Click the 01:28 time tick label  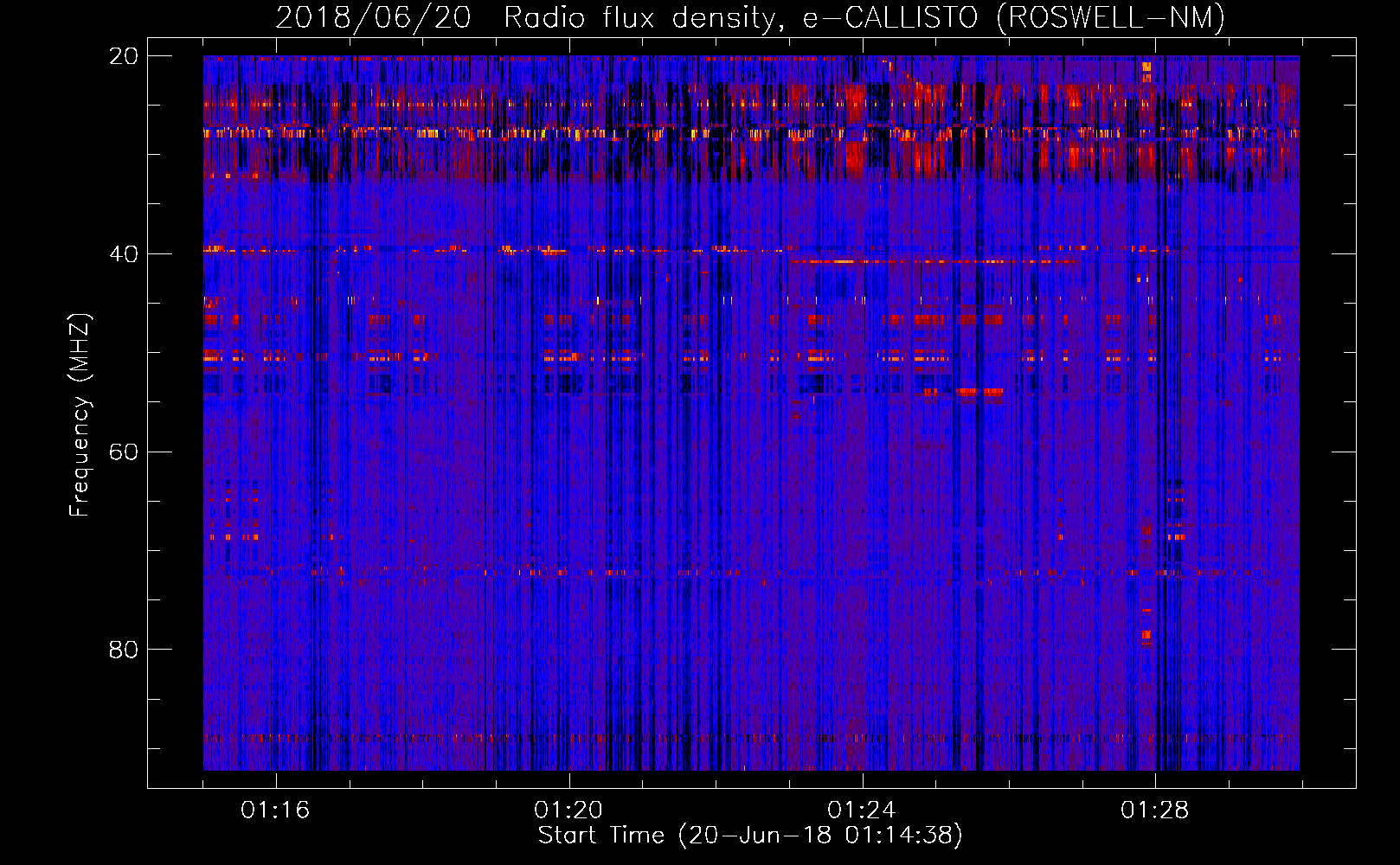[x=1155, y=811]
